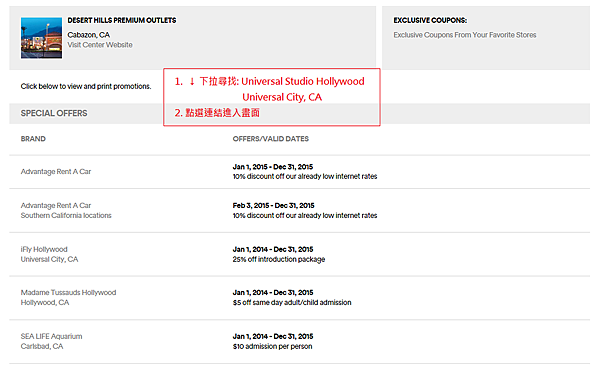Click the OFFERS/VALID DATES column header
Screen dimensions: 600x371
[x=271, y=139]
